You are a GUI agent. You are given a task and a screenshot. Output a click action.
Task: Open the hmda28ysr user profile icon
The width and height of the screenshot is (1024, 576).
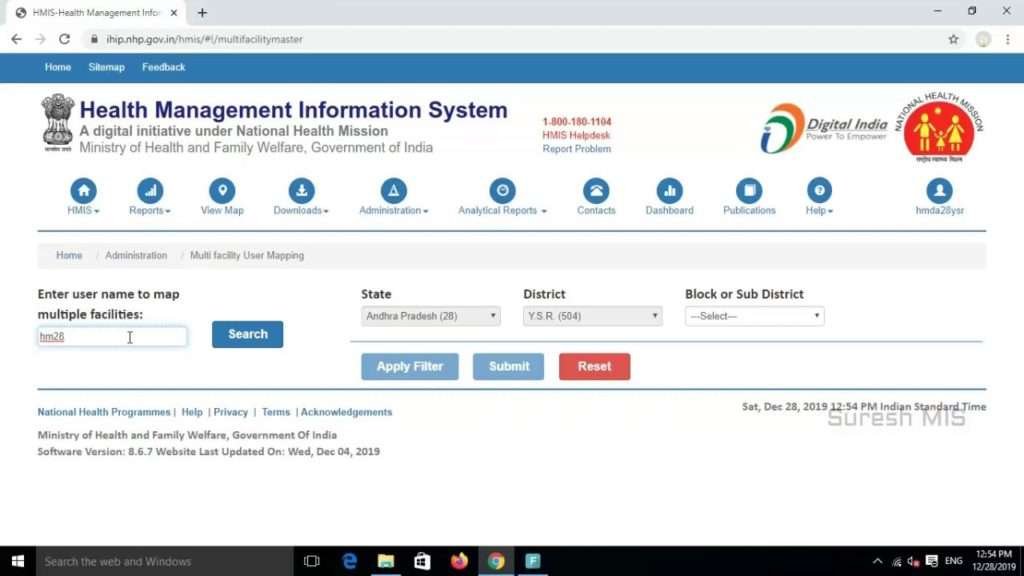pos(939,190)
